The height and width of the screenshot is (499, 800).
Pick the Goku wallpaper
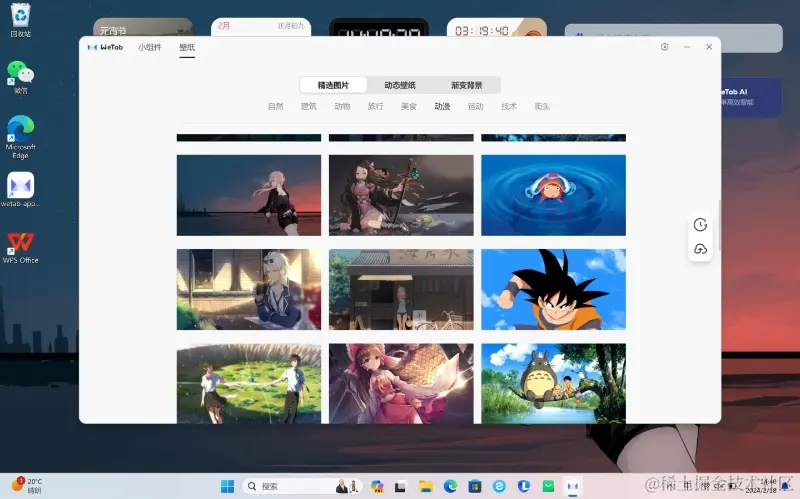tap(553, 289)
